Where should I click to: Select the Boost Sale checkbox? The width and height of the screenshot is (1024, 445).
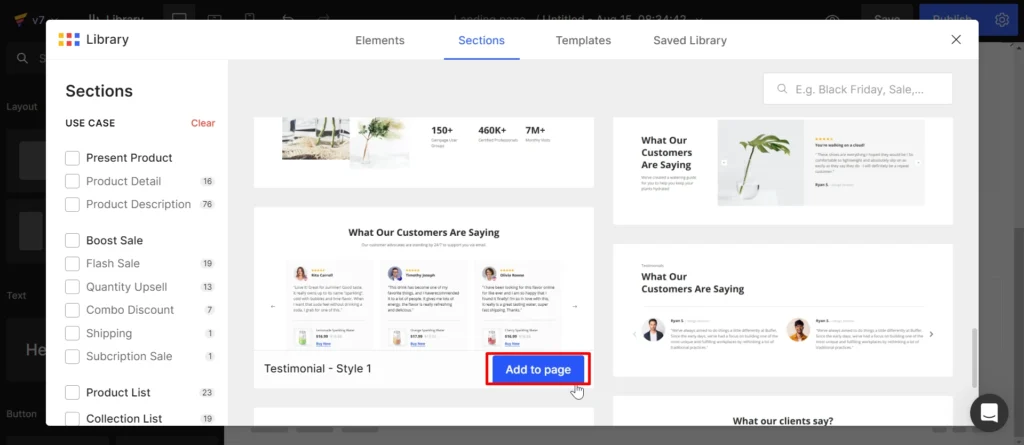[72, 240]
